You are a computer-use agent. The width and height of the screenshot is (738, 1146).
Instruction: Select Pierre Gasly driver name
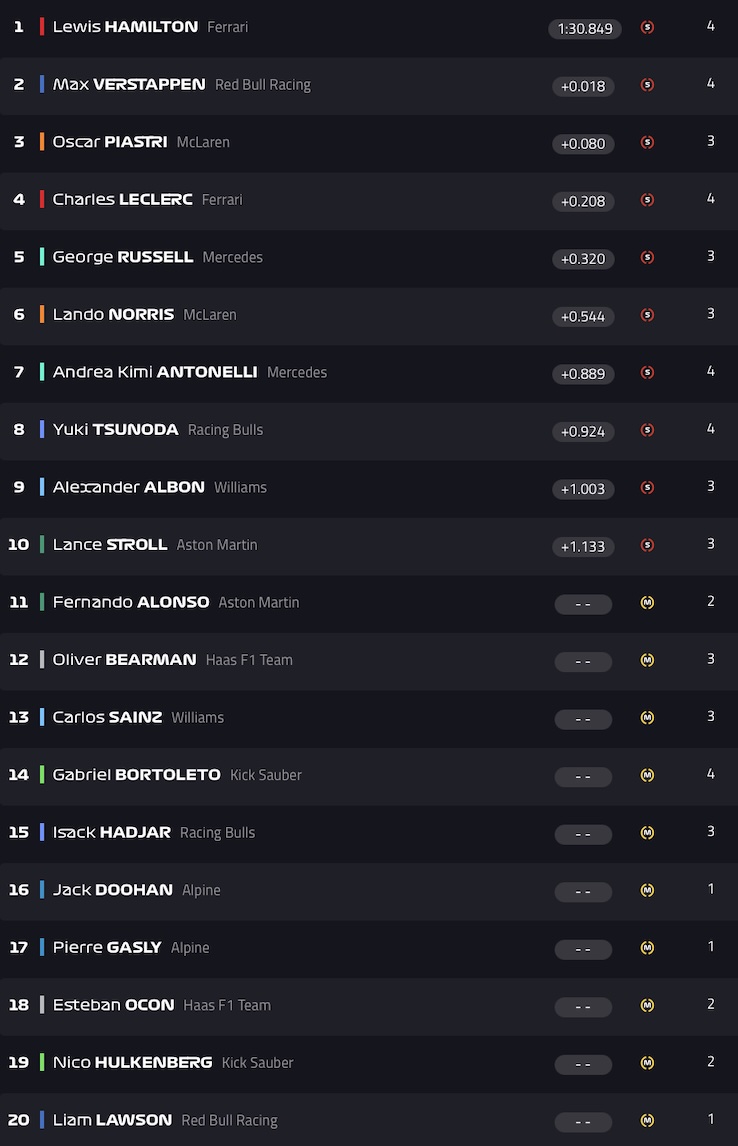tap(107, 948)
